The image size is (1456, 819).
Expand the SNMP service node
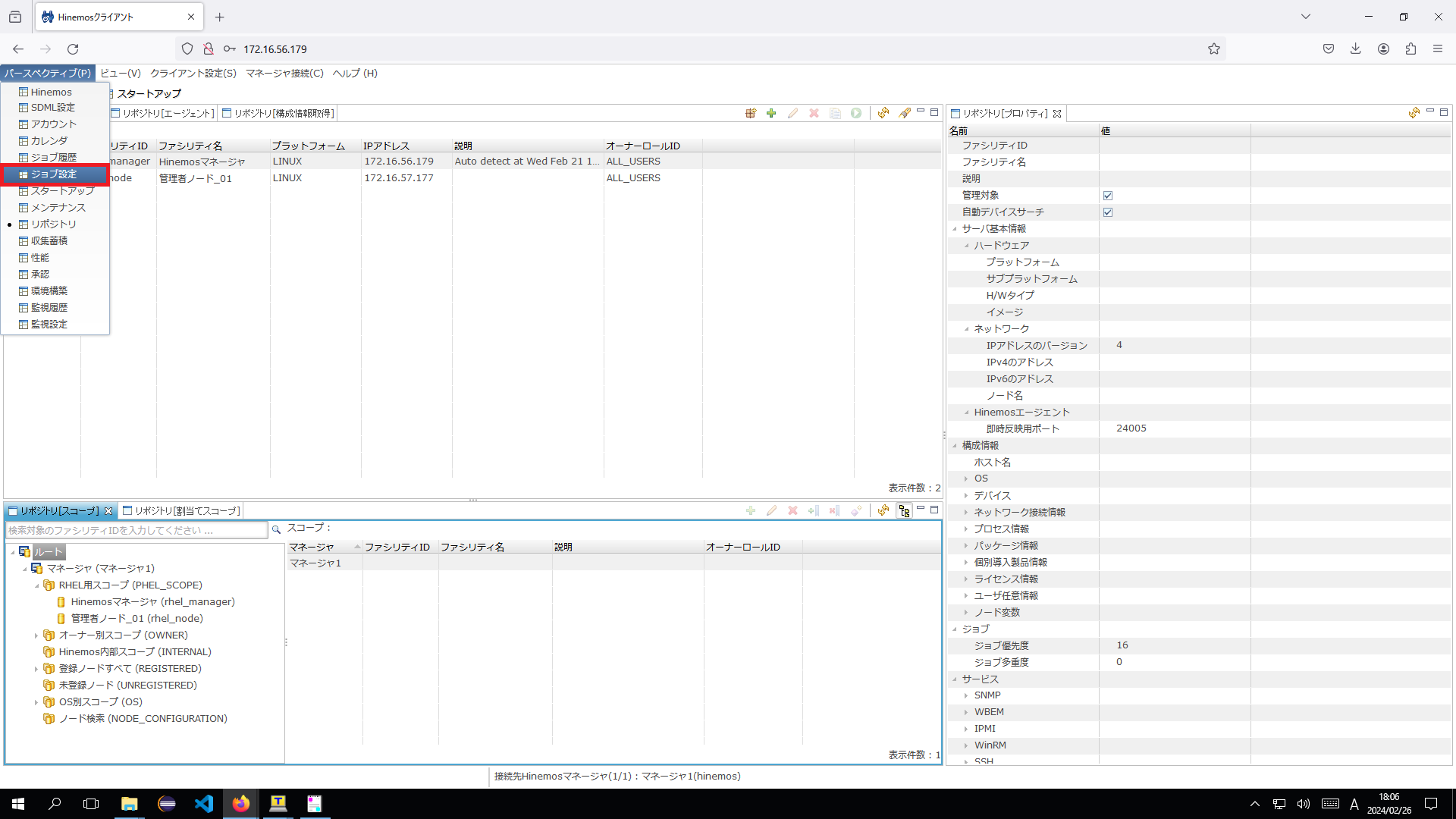tap(967, 695)
